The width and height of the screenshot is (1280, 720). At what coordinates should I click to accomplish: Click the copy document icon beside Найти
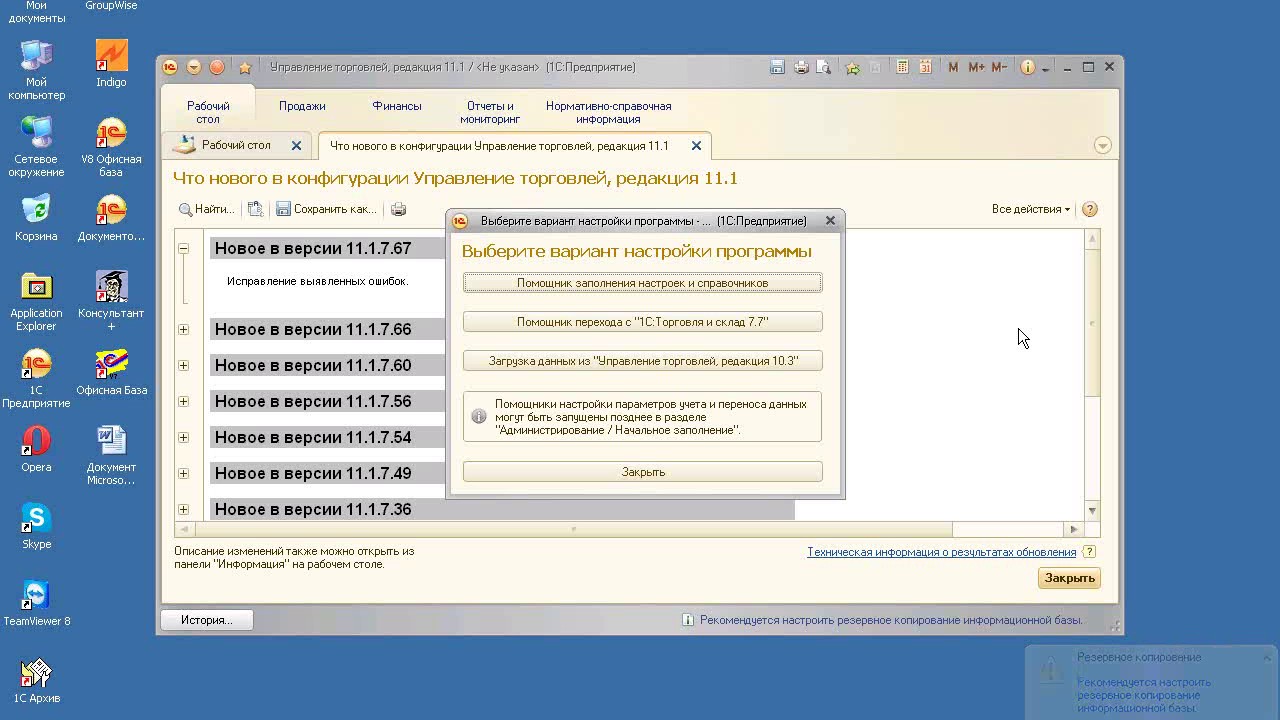click(256, 209)
